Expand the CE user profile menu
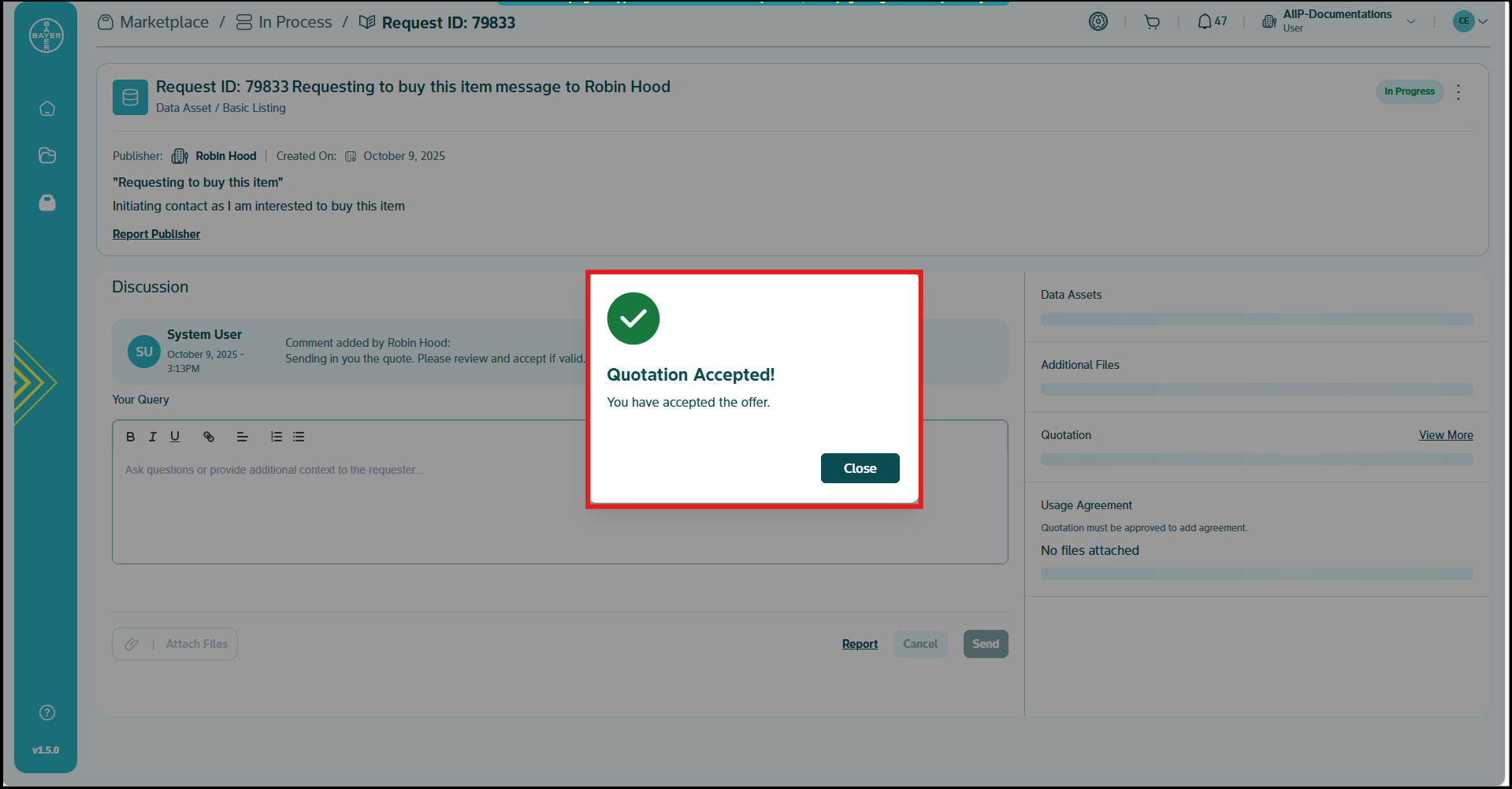Image resolution: width=1512 pixels, height=789 pixels. click(1470, 21)
